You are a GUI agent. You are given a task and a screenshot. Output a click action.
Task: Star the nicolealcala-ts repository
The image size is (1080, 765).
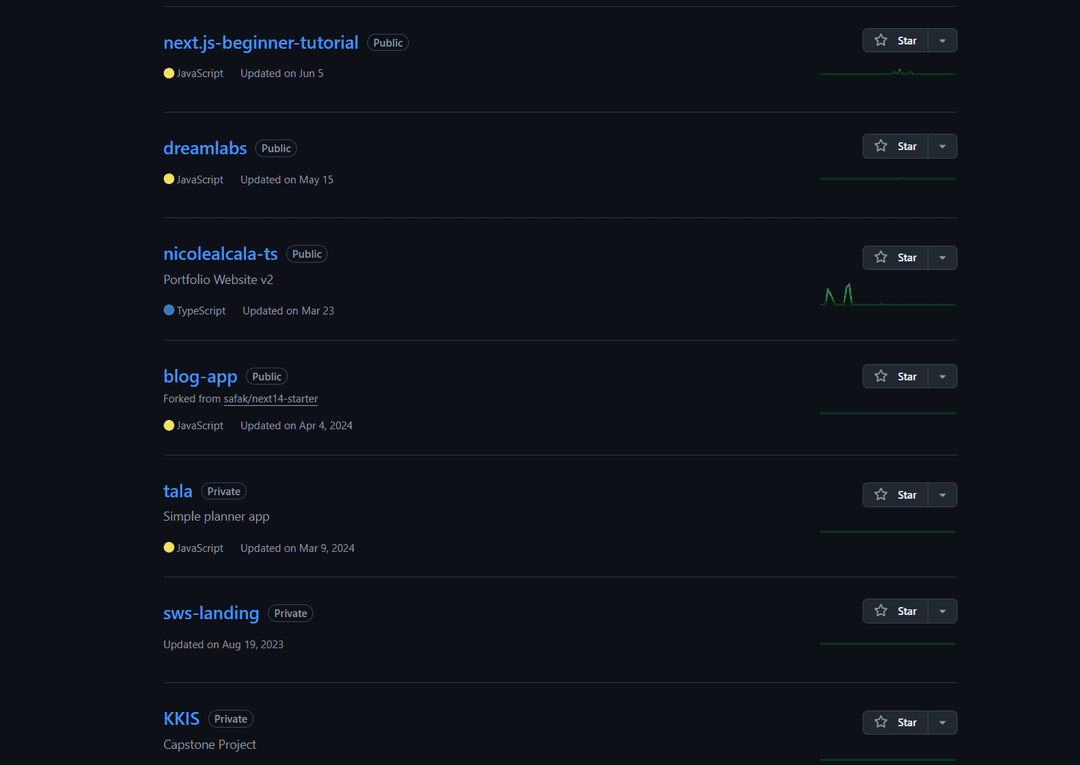(x=896, y=258)
